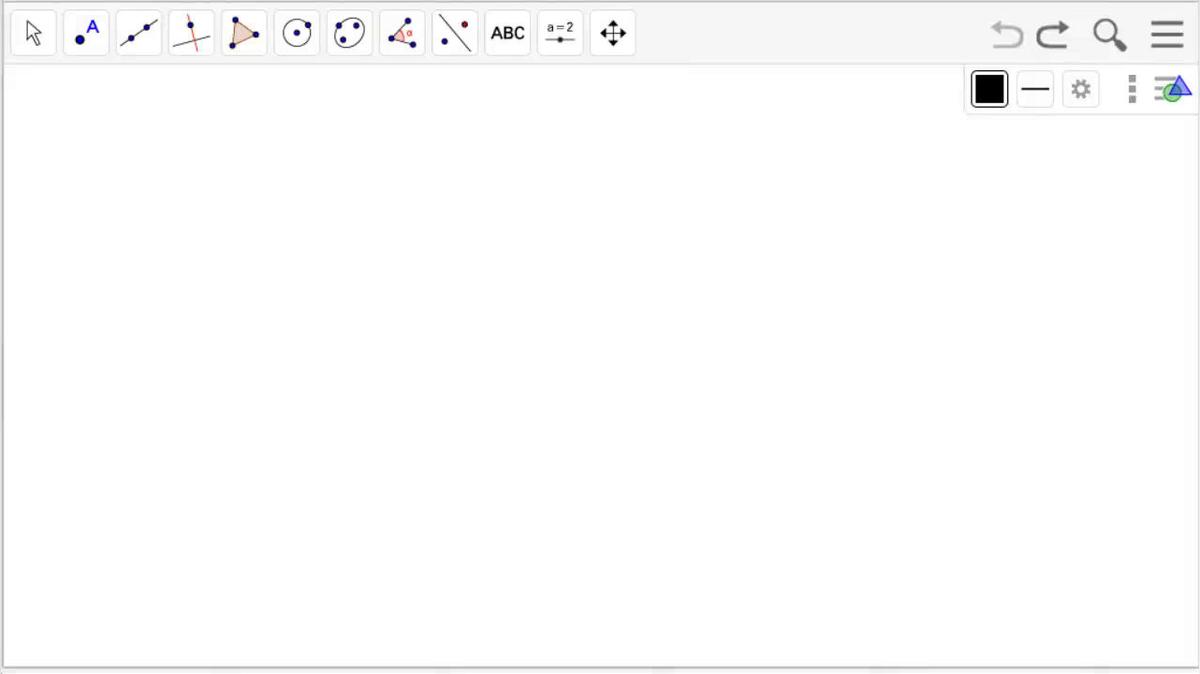The image size is (1200, 674).
Task: Pick the Perpendicular Line tool
Action: [x=191, y=34]
